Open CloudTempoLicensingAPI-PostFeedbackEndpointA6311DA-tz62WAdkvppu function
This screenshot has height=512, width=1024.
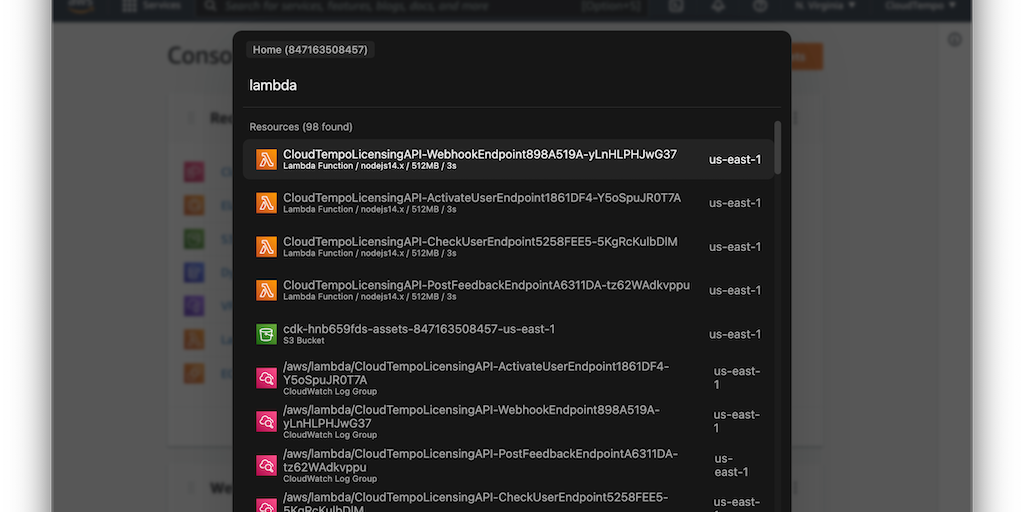(487, 285)
